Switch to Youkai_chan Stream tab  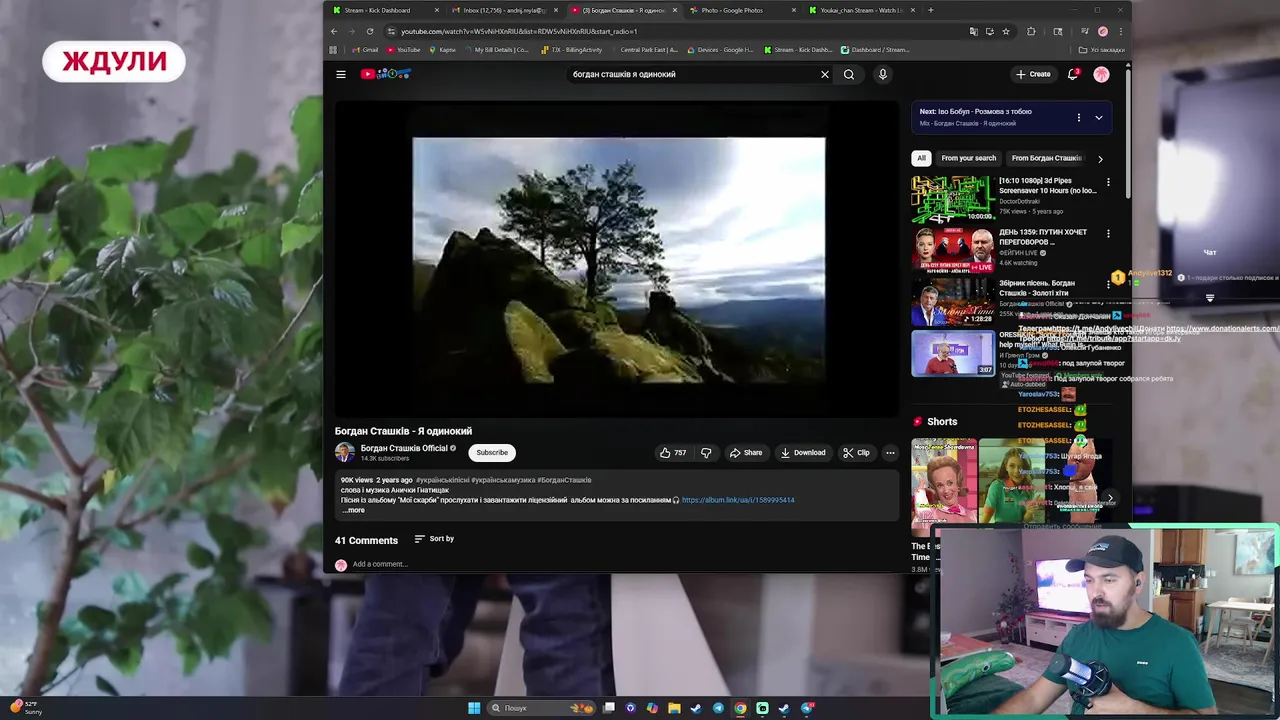click(860, 10)
